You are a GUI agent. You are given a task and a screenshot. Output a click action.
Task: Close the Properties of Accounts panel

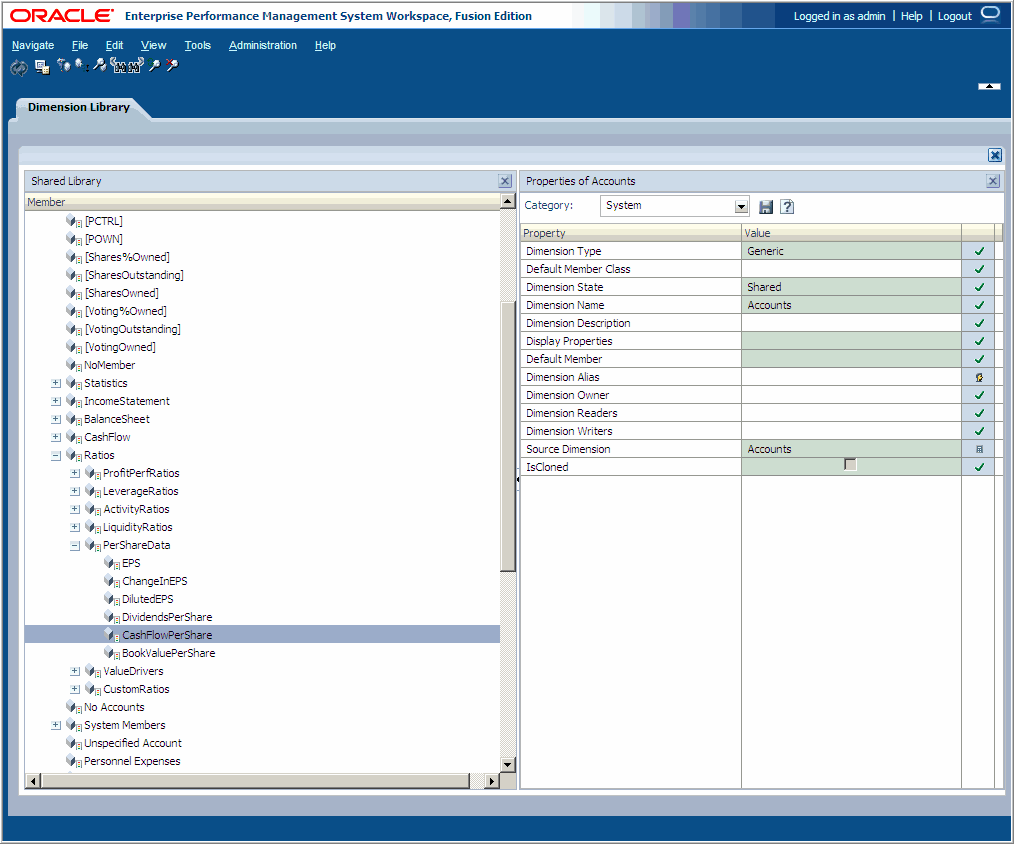(x=993, y=181)
